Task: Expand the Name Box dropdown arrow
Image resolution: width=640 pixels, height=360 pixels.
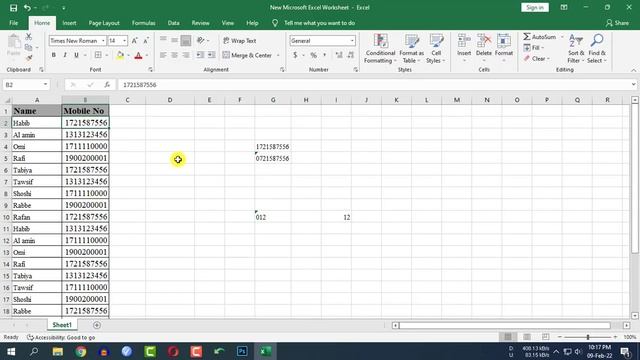Action: [45, 84]
